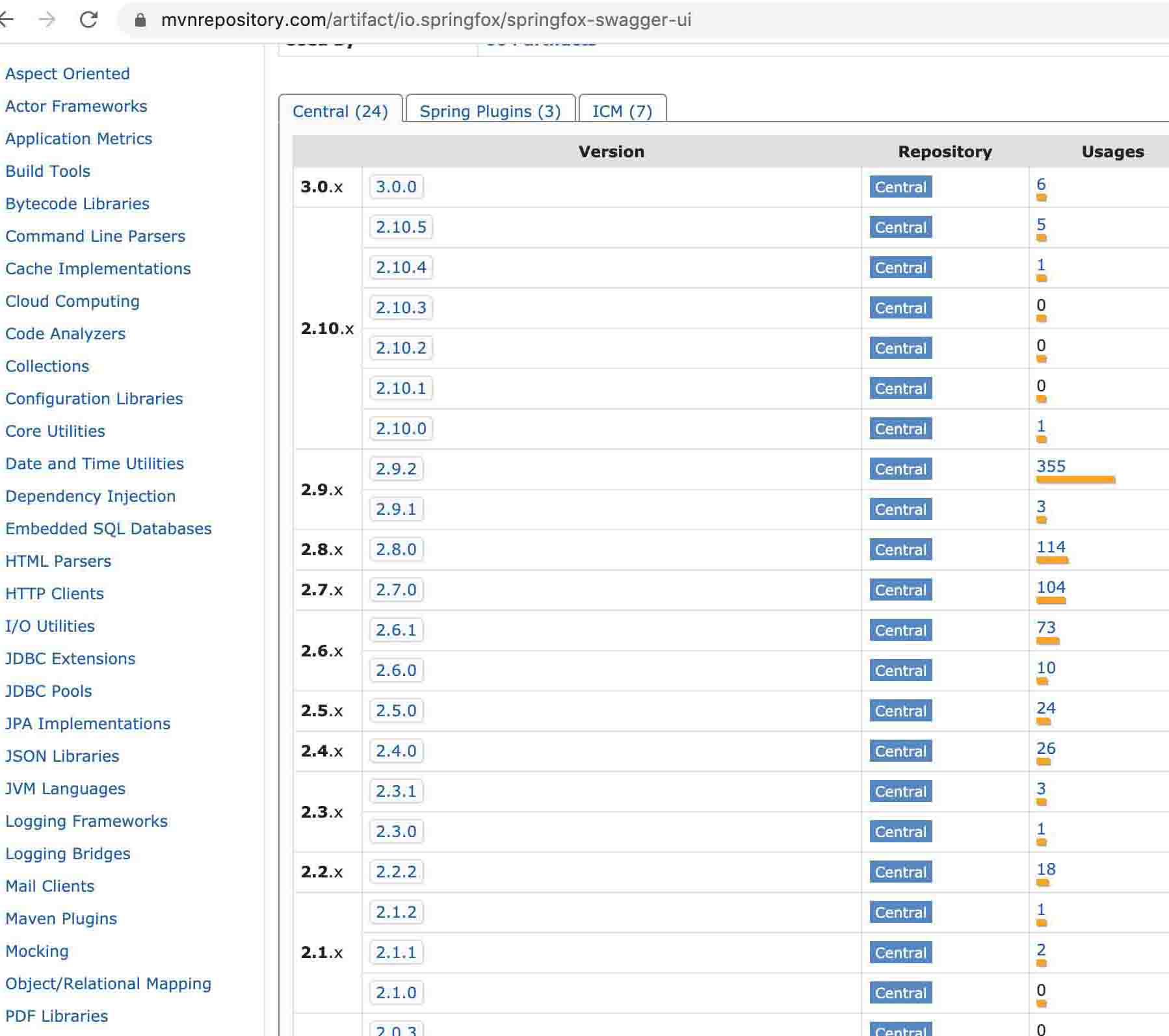Open version 2.10.3 link
Image resolution: width=1169 pixels, height=1036 pixels.
click(401, 307)
